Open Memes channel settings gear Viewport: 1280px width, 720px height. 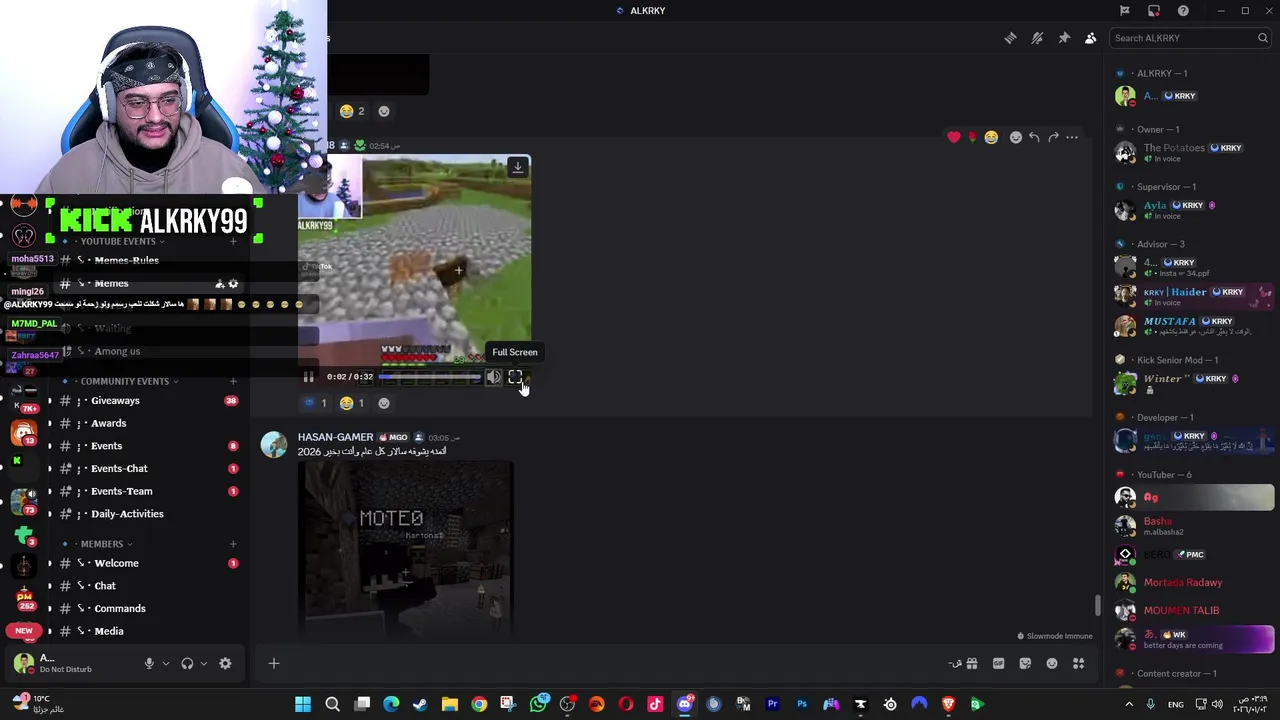coord(233,284)
